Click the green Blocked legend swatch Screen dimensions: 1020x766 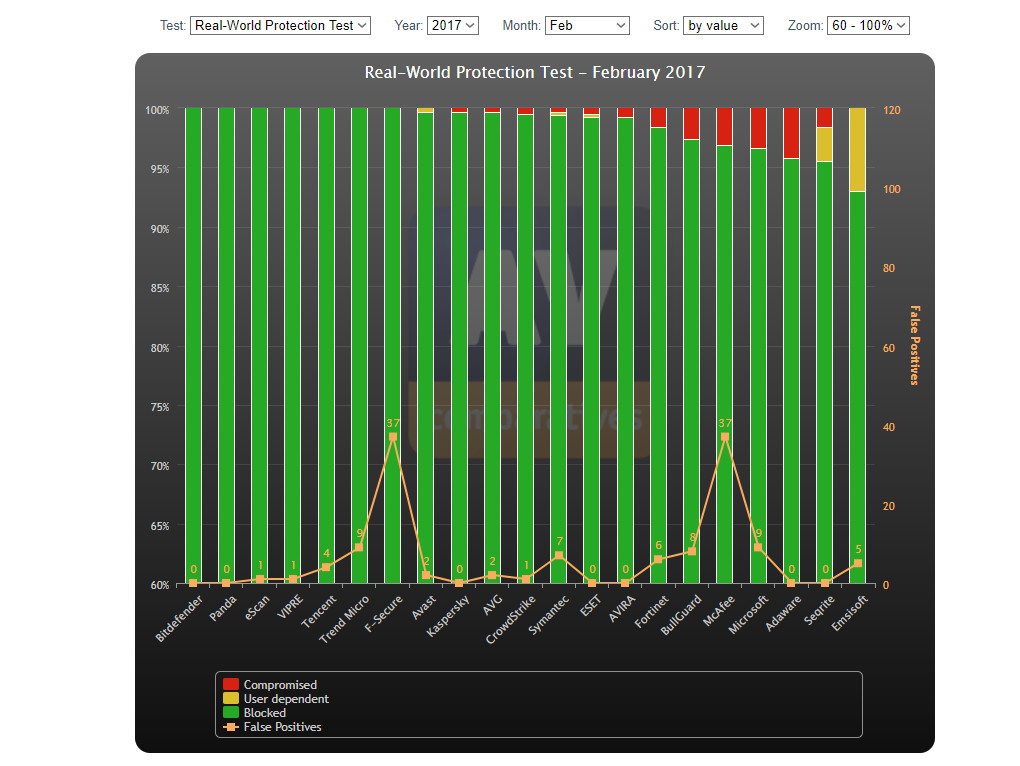click(x=230, y=713)
